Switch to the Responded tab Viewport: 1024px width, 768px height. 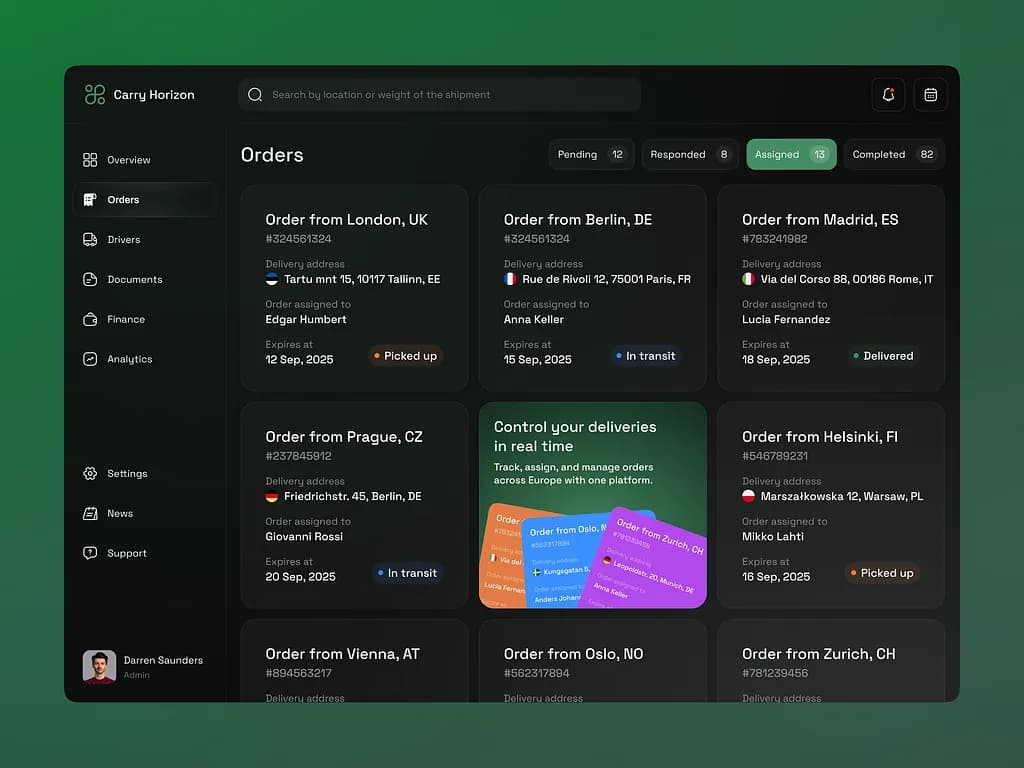690,155
